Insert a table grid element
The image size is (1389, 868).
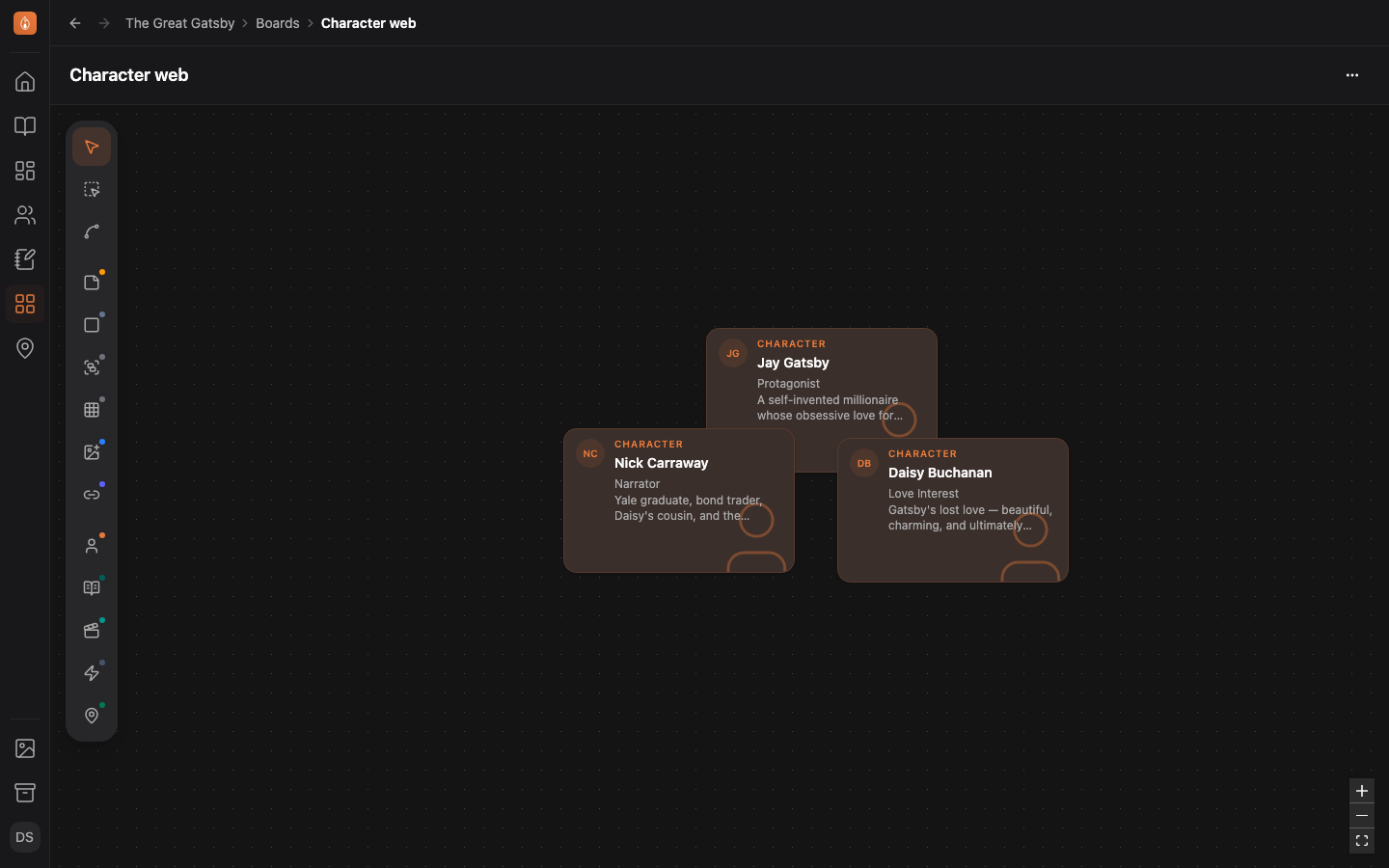point(92,410)
